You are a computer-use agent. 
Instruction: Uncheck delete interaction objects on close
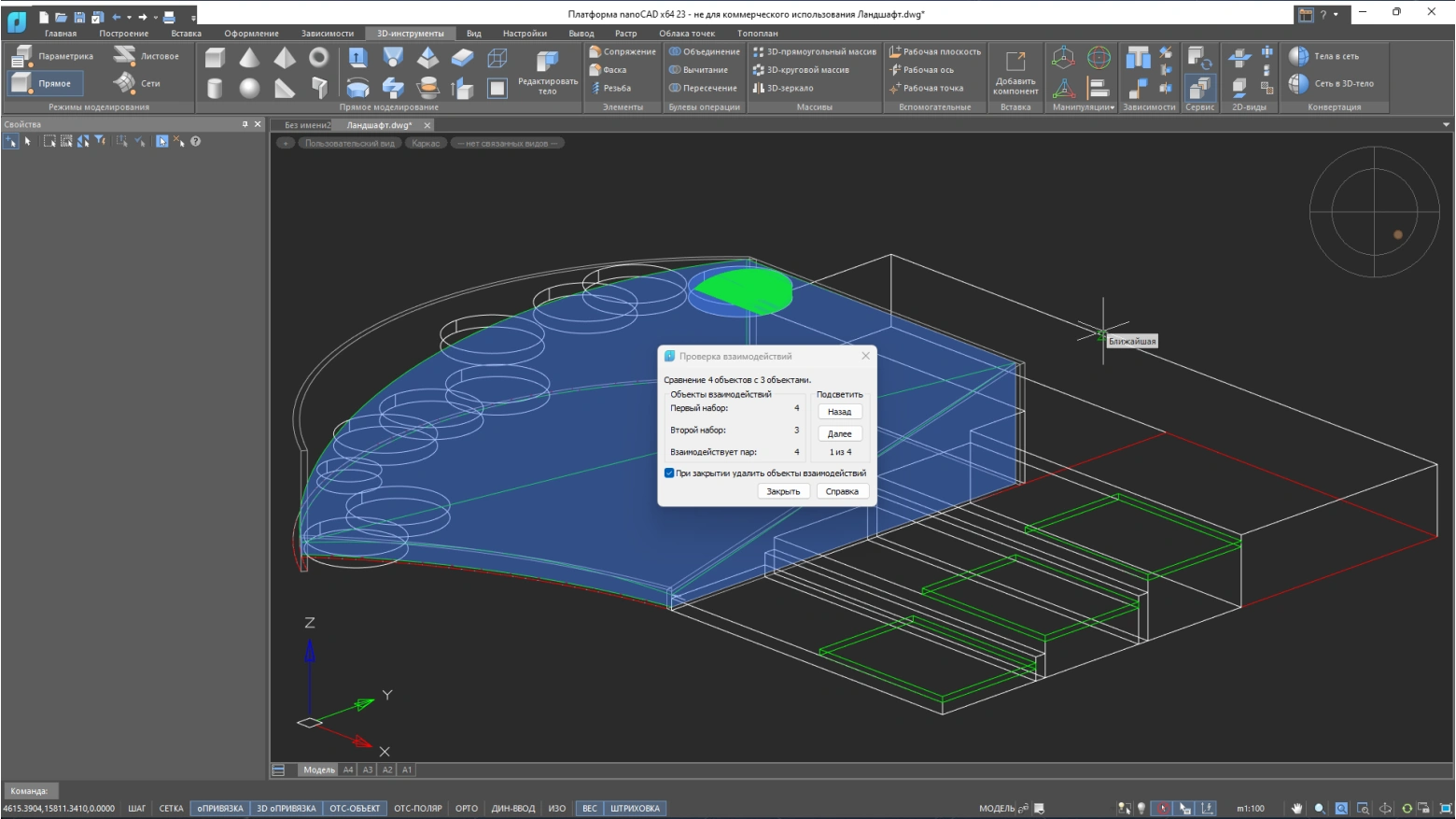[669, 473]
